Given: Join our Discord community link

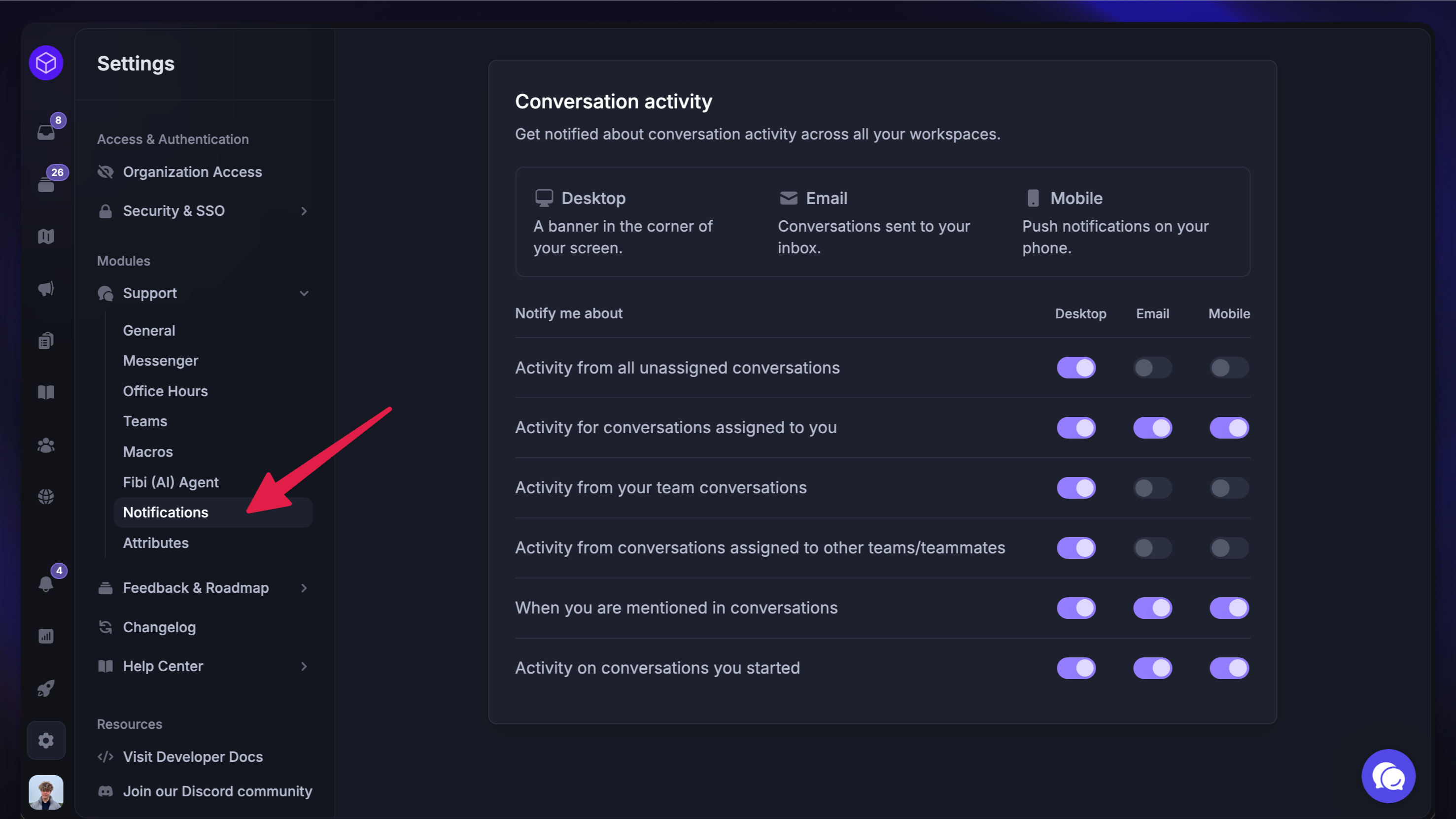Looking at the screenshot, I should [217, 791].
